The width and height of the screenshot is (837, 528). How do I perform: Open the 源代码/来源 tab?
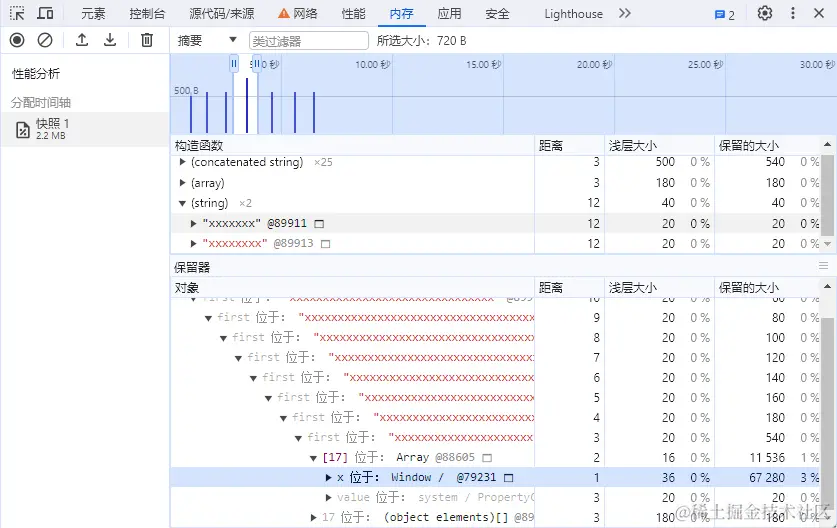click(x=222, y=14)
